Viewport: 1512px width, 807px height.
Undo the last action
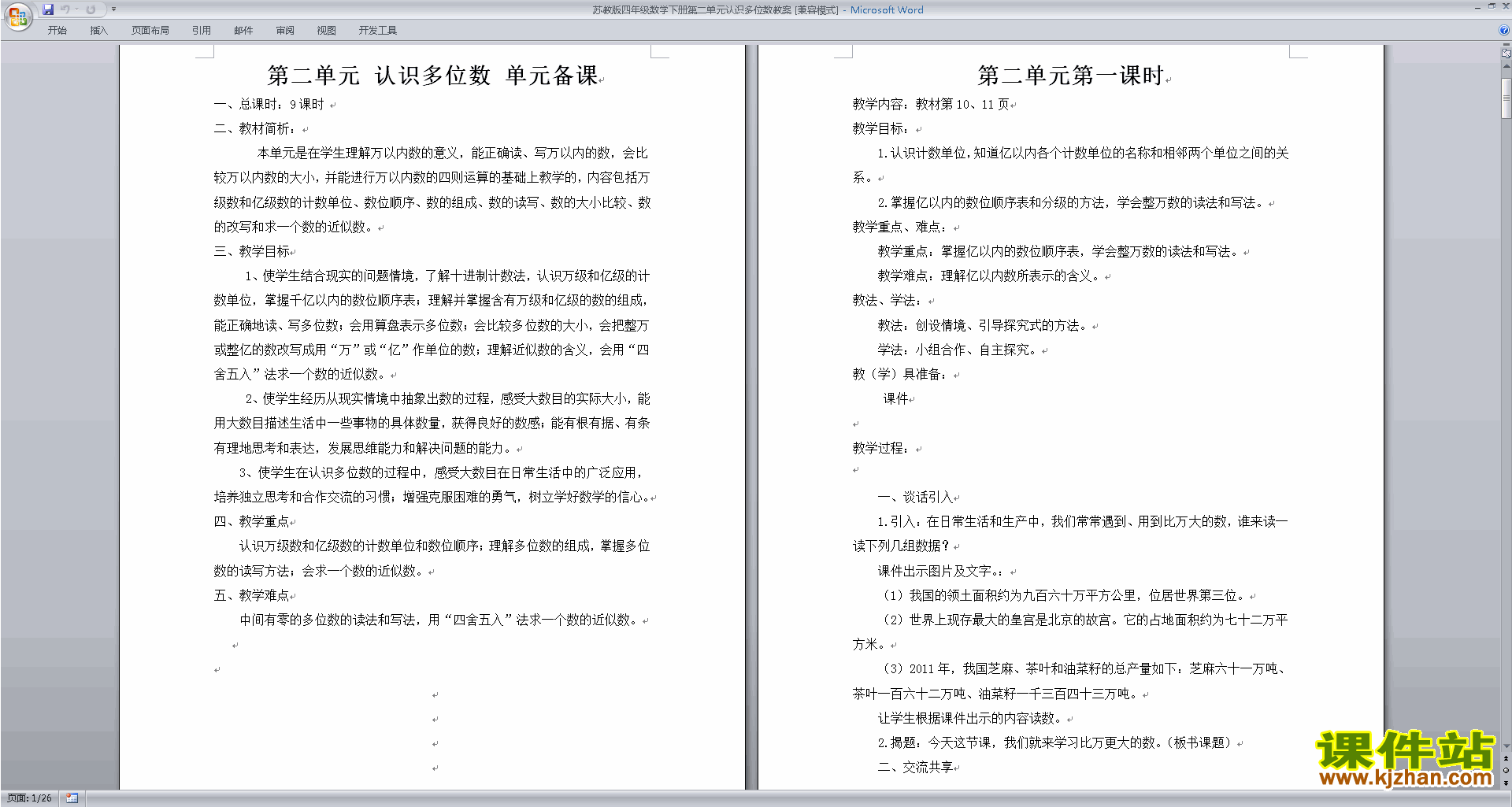(65, 9)
